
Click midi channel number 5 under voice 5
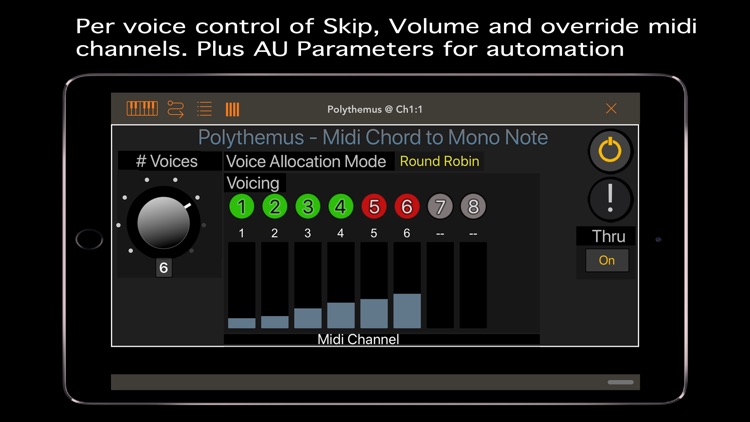coord(374,233)
